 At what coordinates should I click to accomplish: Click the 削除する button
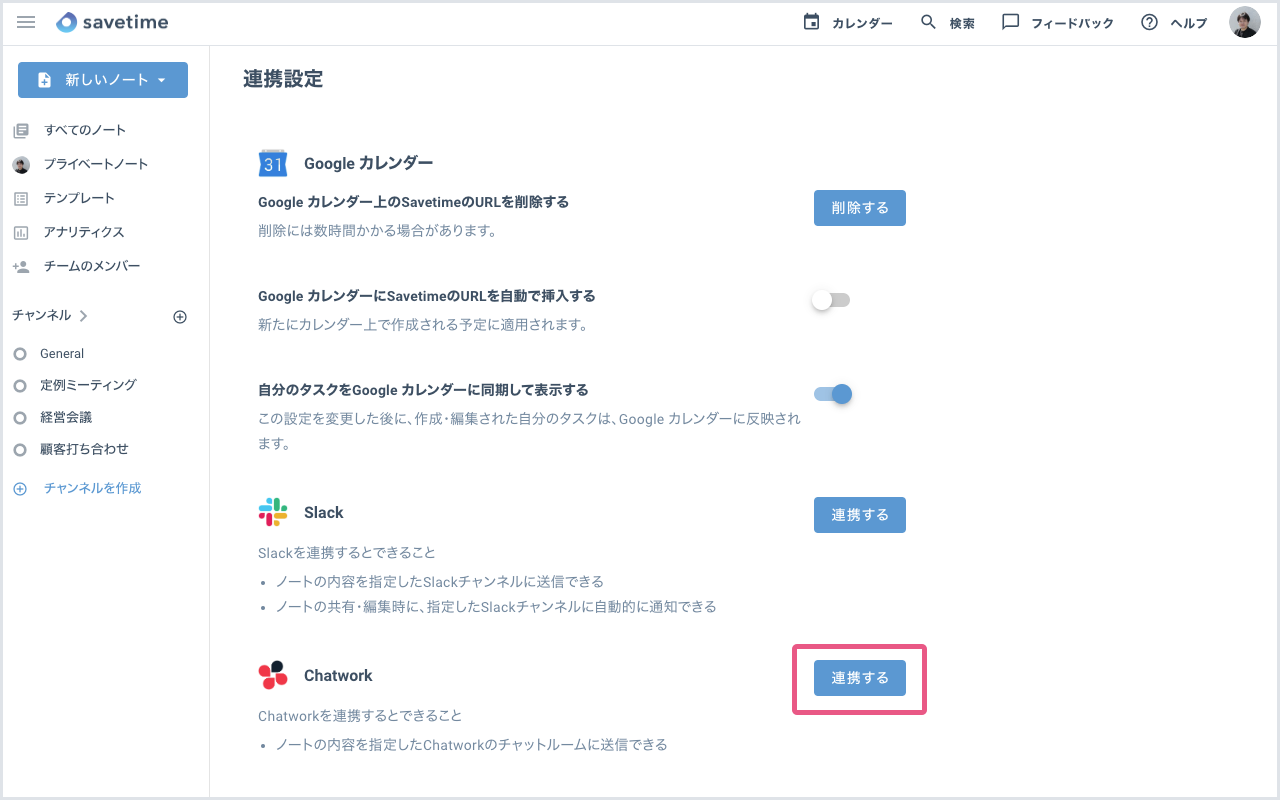click(860, 208)
